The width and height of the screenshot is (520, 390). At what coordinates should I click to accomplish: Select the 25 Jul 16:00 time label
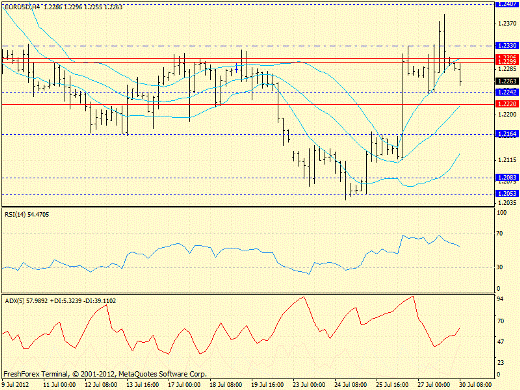click(x=392, y=385)
